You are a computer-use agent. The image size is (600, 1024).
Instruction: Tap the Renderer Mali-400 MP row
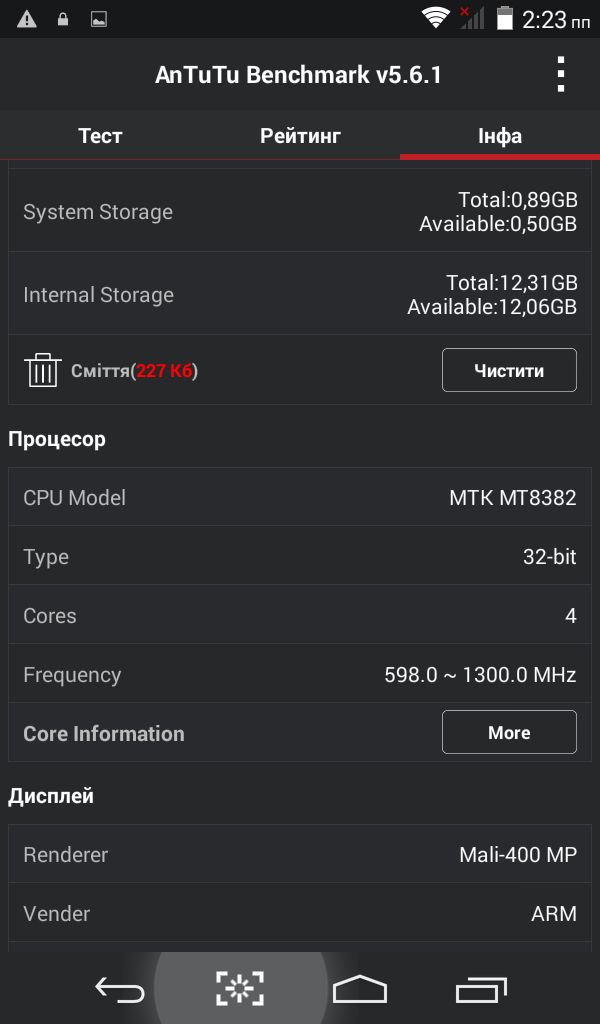point(300,855)
